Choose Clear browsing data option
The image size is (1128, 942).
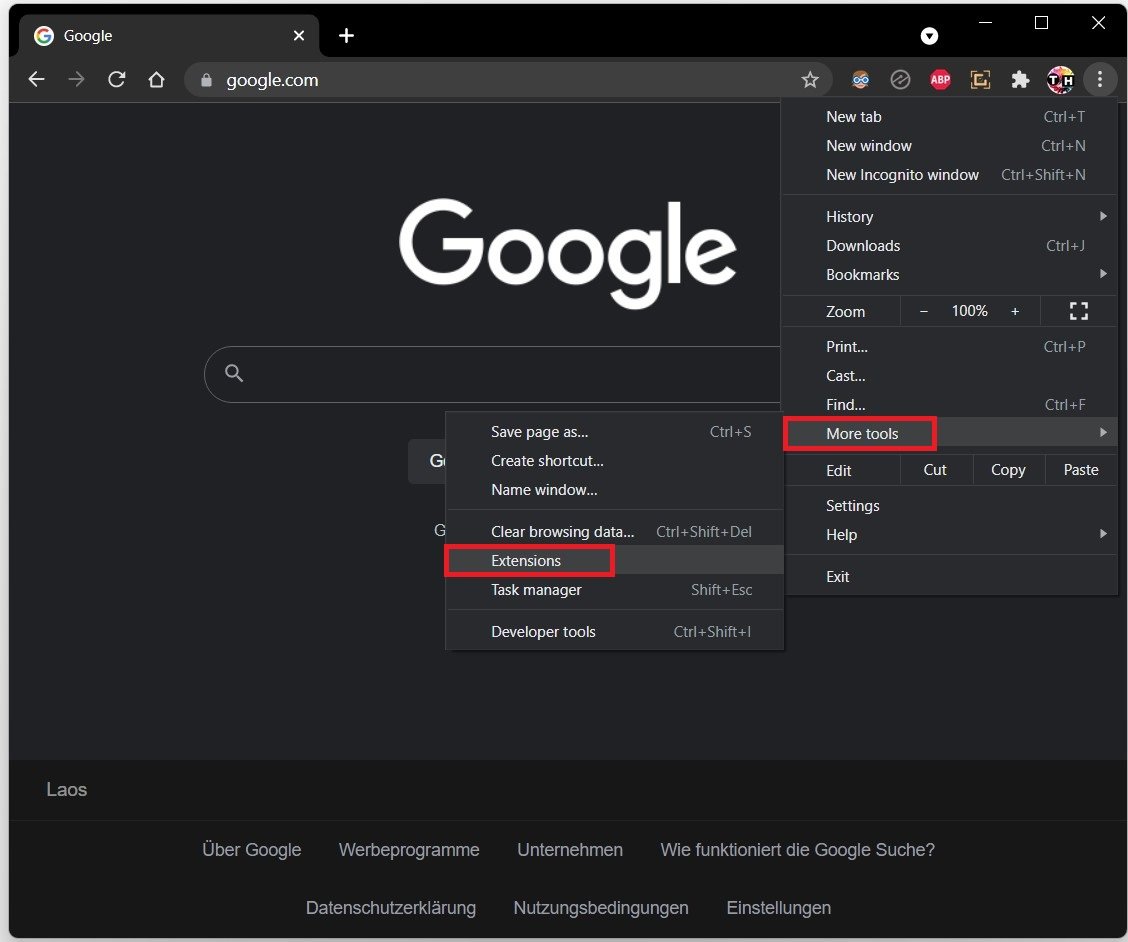pos(562,531)
